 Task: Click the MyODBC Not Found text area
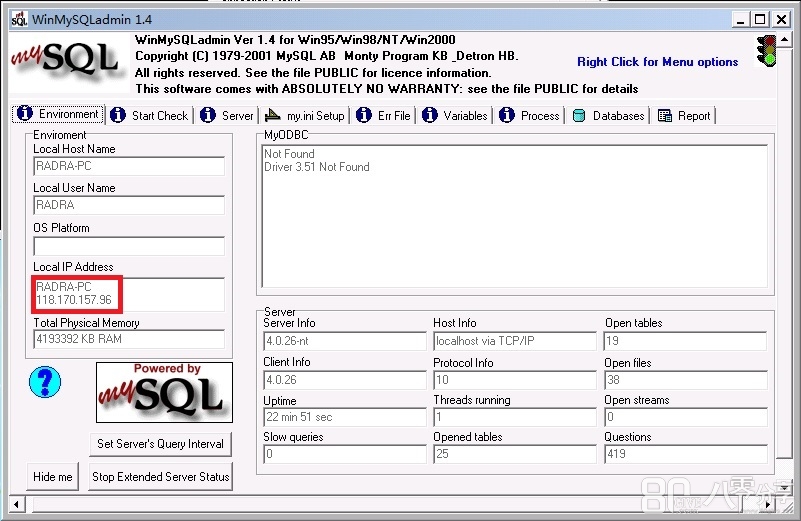(x=514, y=216)
